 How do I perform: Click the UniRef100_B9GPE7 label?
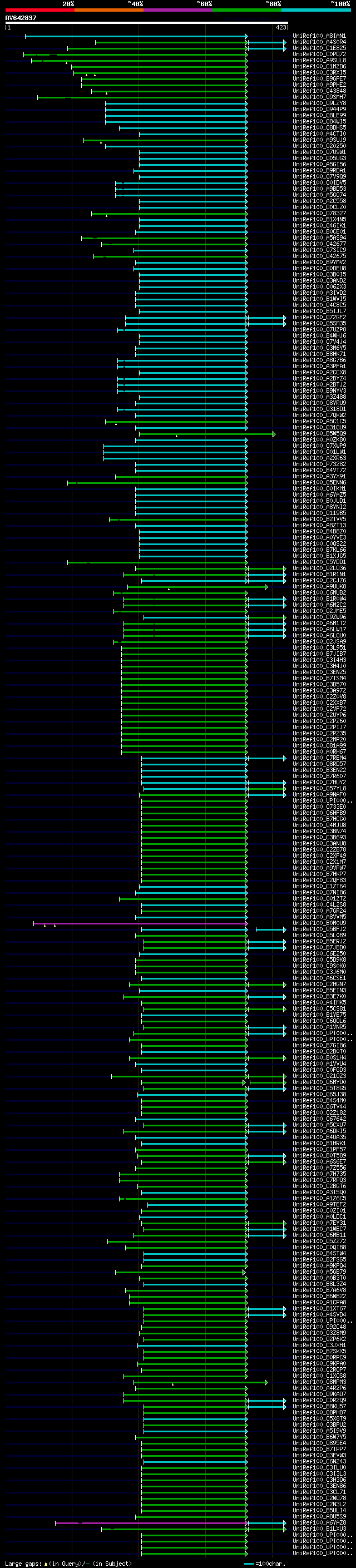click(319, 79)
